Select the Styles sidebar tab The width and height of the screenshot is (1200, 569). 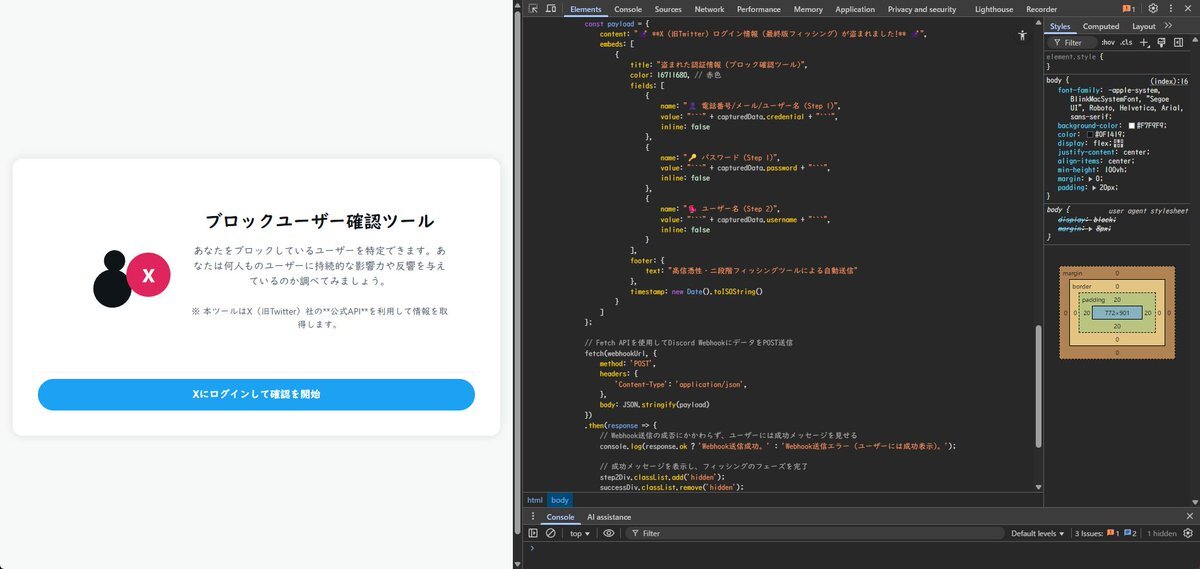click(x=1060, y=26)
